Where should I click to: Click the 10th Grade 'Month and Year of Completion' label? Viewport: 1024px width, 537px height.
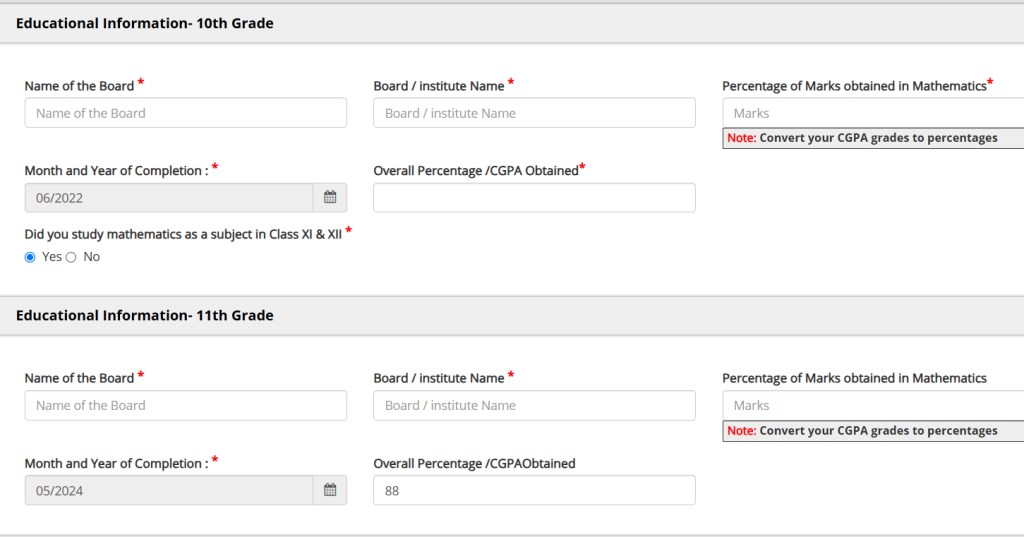point(116,171)
